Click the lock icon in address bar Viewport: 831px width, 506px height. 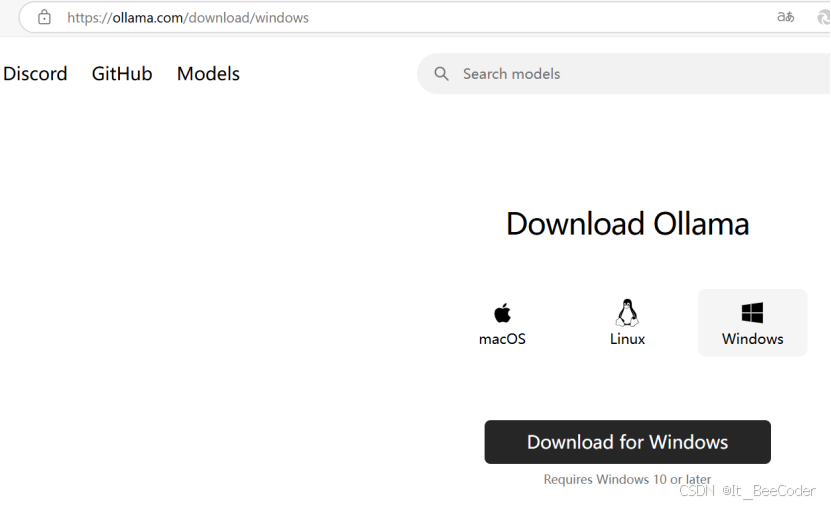point(45,17)
